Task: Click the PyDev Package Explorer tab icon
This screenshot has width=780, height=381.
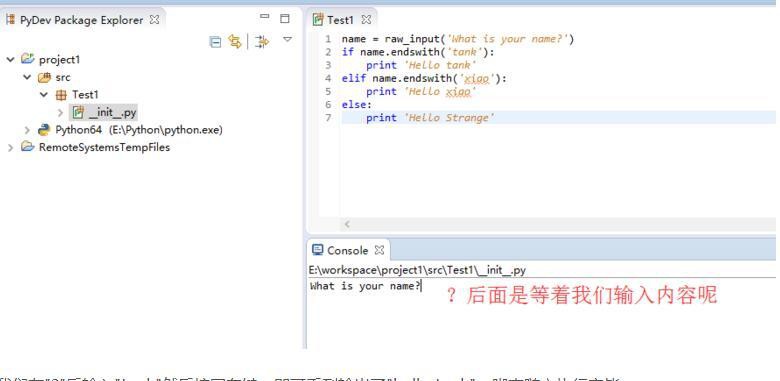Action: [10, 20]
